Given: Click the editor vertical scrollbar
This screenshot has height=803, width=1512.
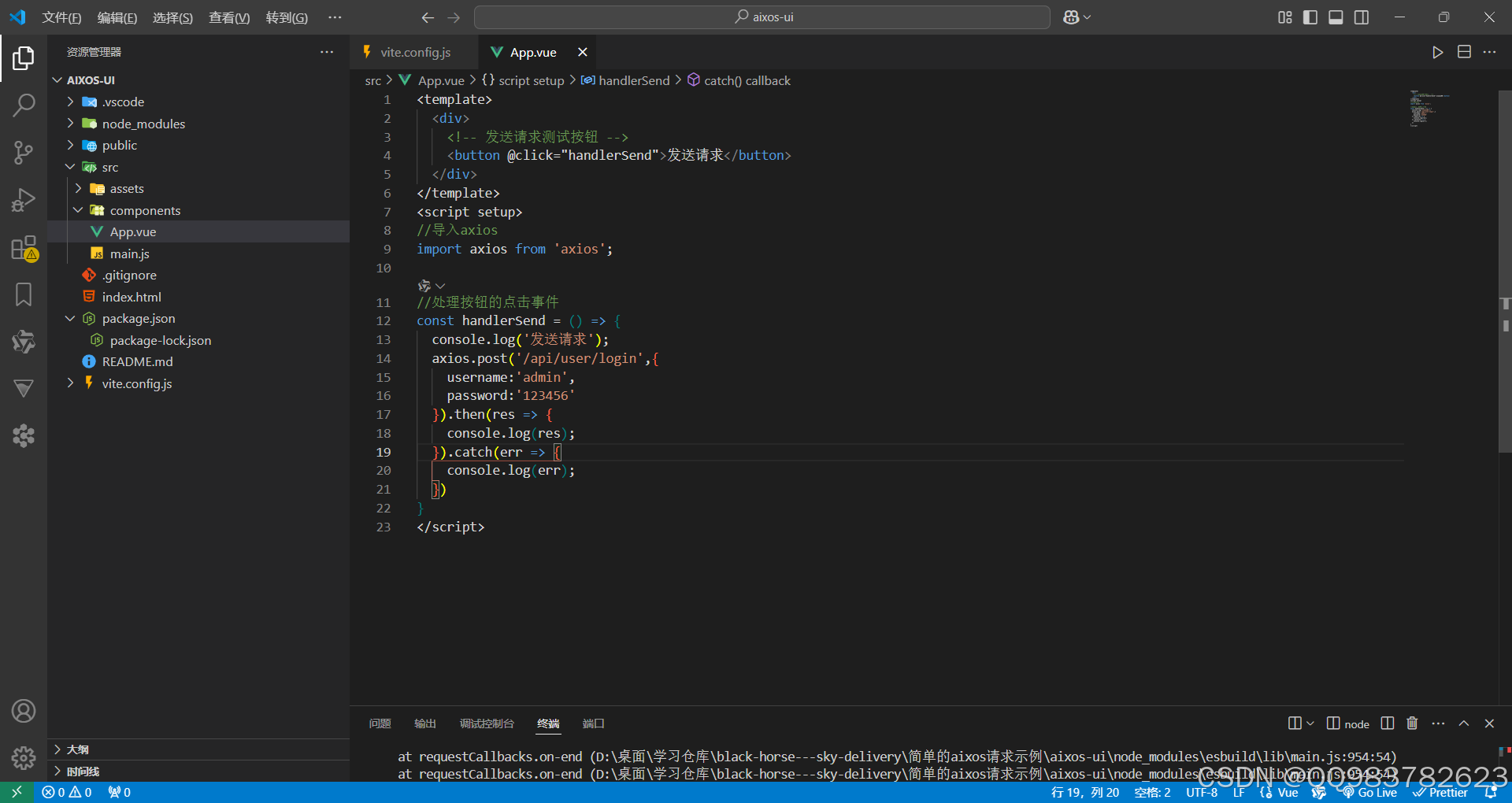Looking at the screenshot, I should coord(1504,272).
